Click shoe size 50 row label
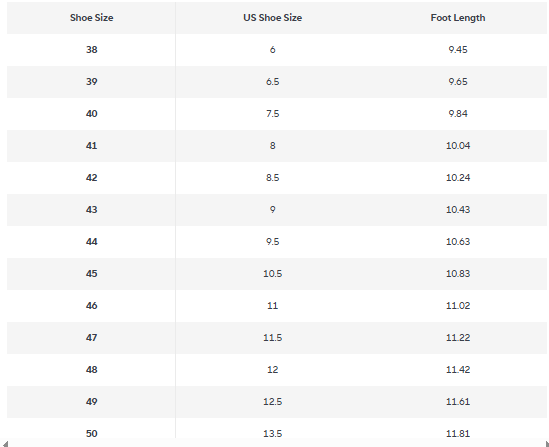The height and width of the screenshot is (447, 549). pos(91,434)
